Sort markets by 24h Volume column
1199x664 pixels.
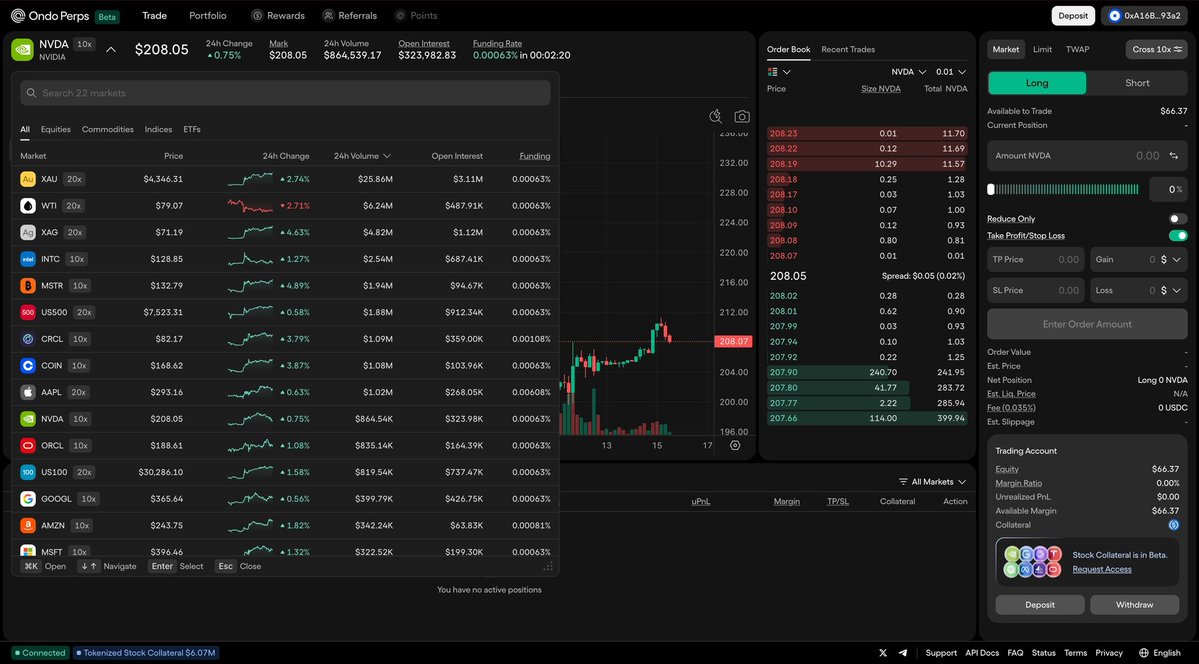(362, 156)
